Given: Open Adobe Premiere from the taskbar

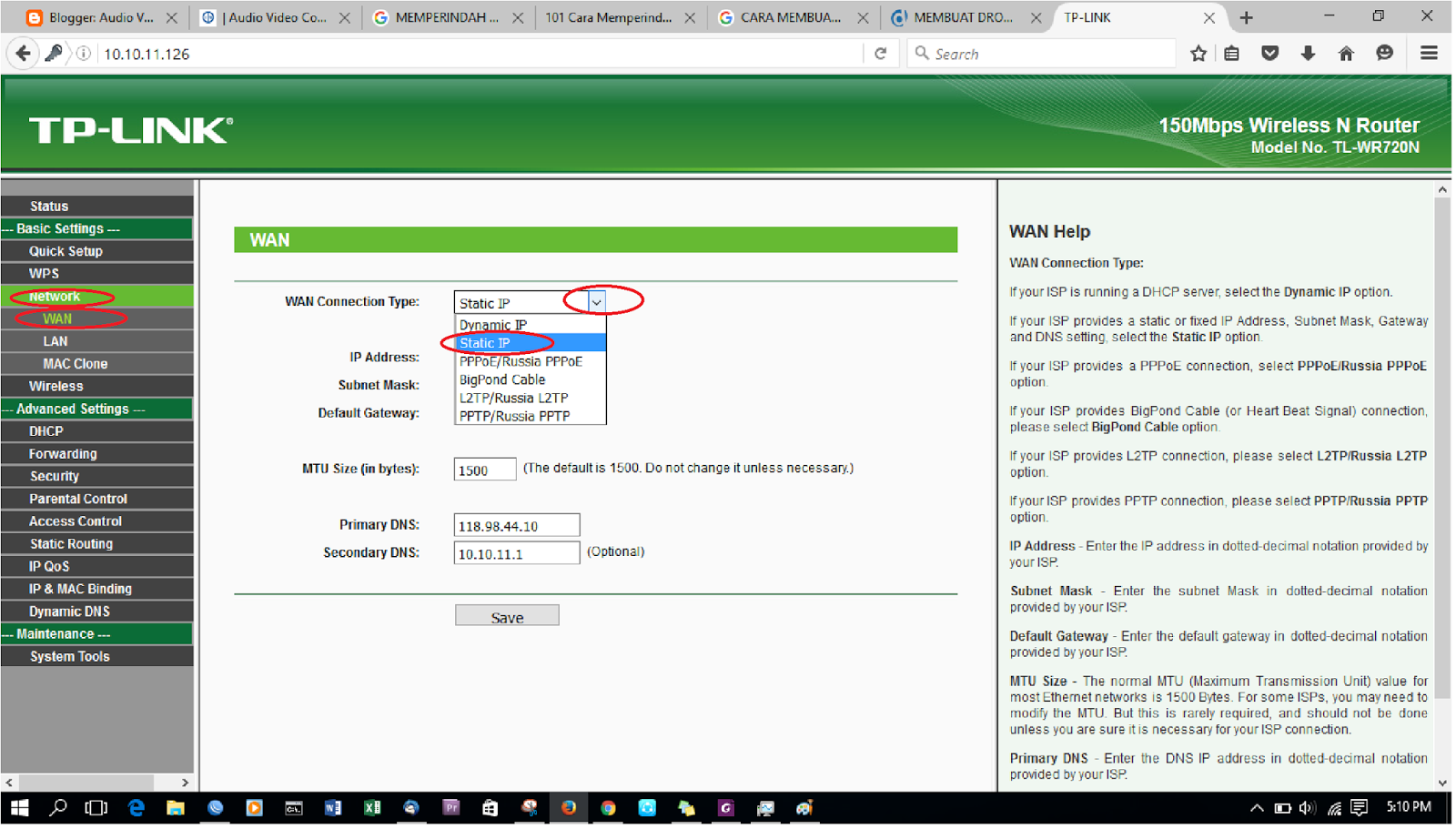Looking at the screenshot, I should [450, 808].
